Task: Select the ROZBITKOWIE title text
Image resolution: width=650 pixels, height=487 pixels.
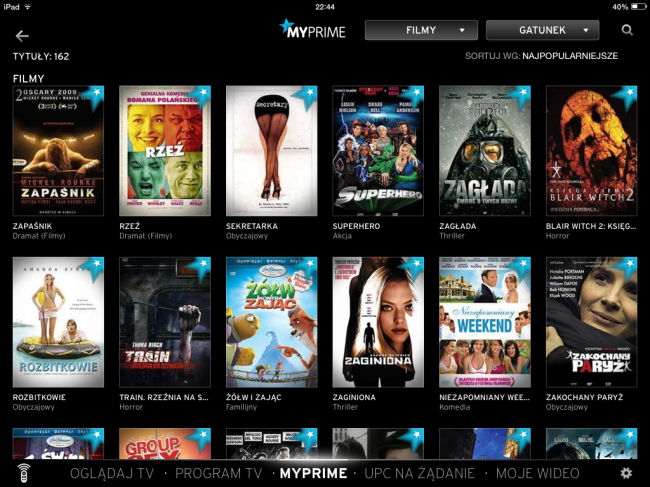Action: coord(39,397)
